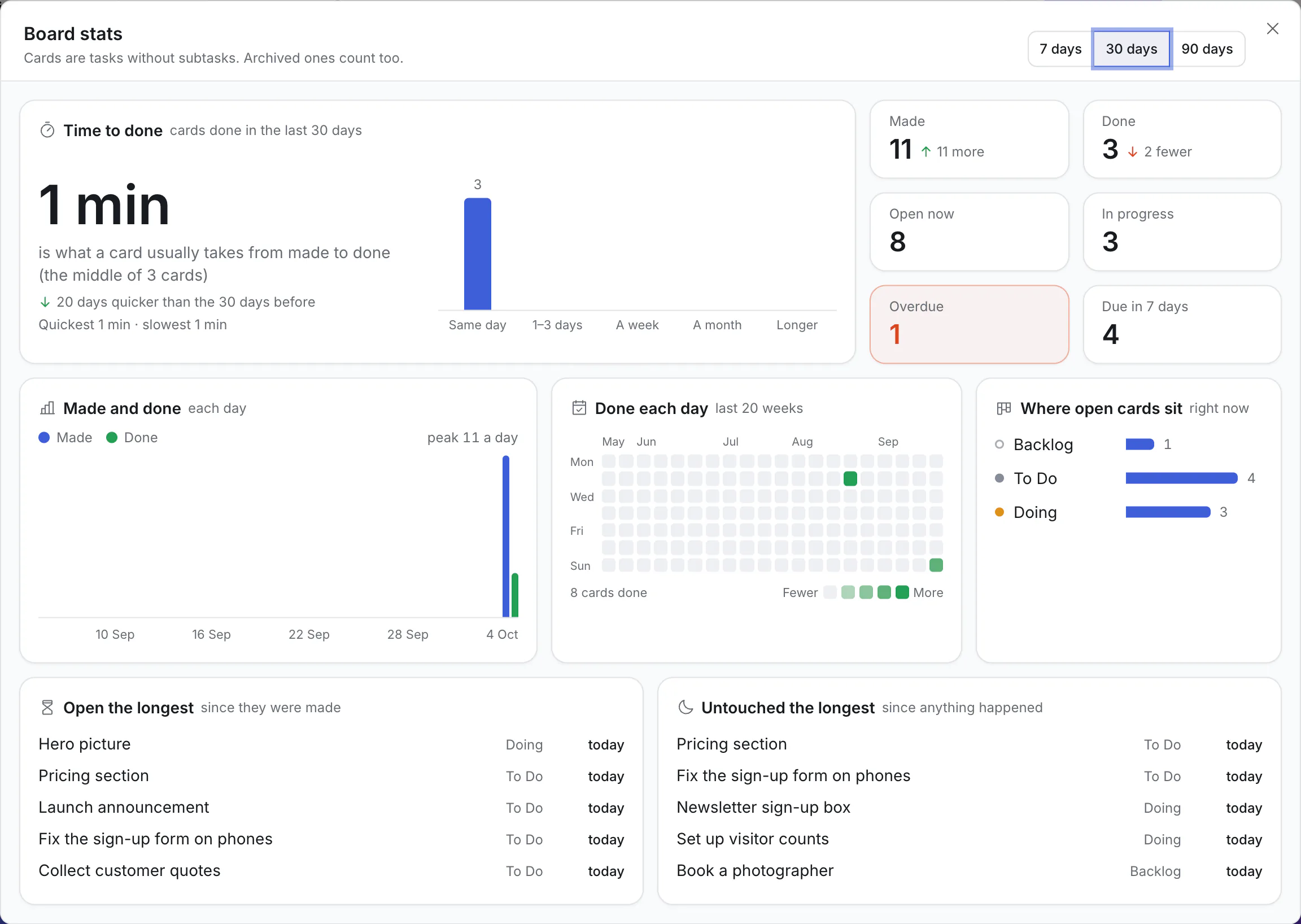Screen dimensions: 1301x924
Task: Click the blue Made legend dot
Action: [x=44, y=438]
